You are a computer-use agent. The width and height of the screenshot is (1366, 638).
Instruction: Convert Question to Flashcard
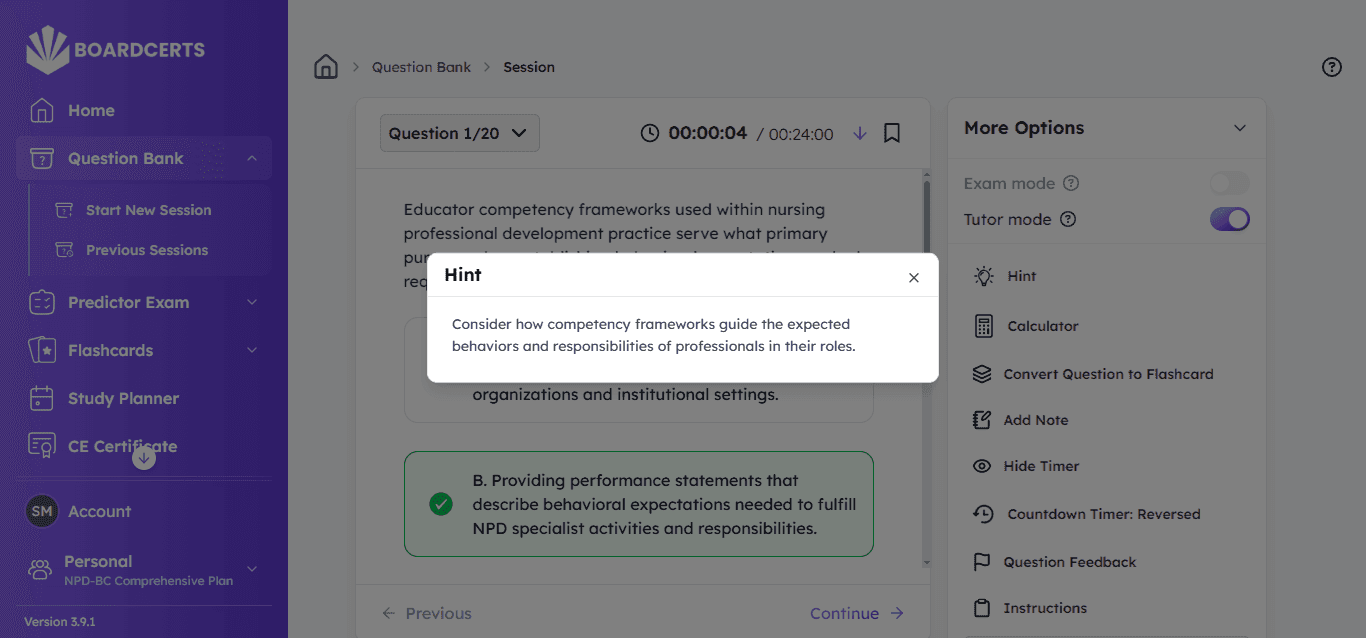click(x=1107, y=374)
